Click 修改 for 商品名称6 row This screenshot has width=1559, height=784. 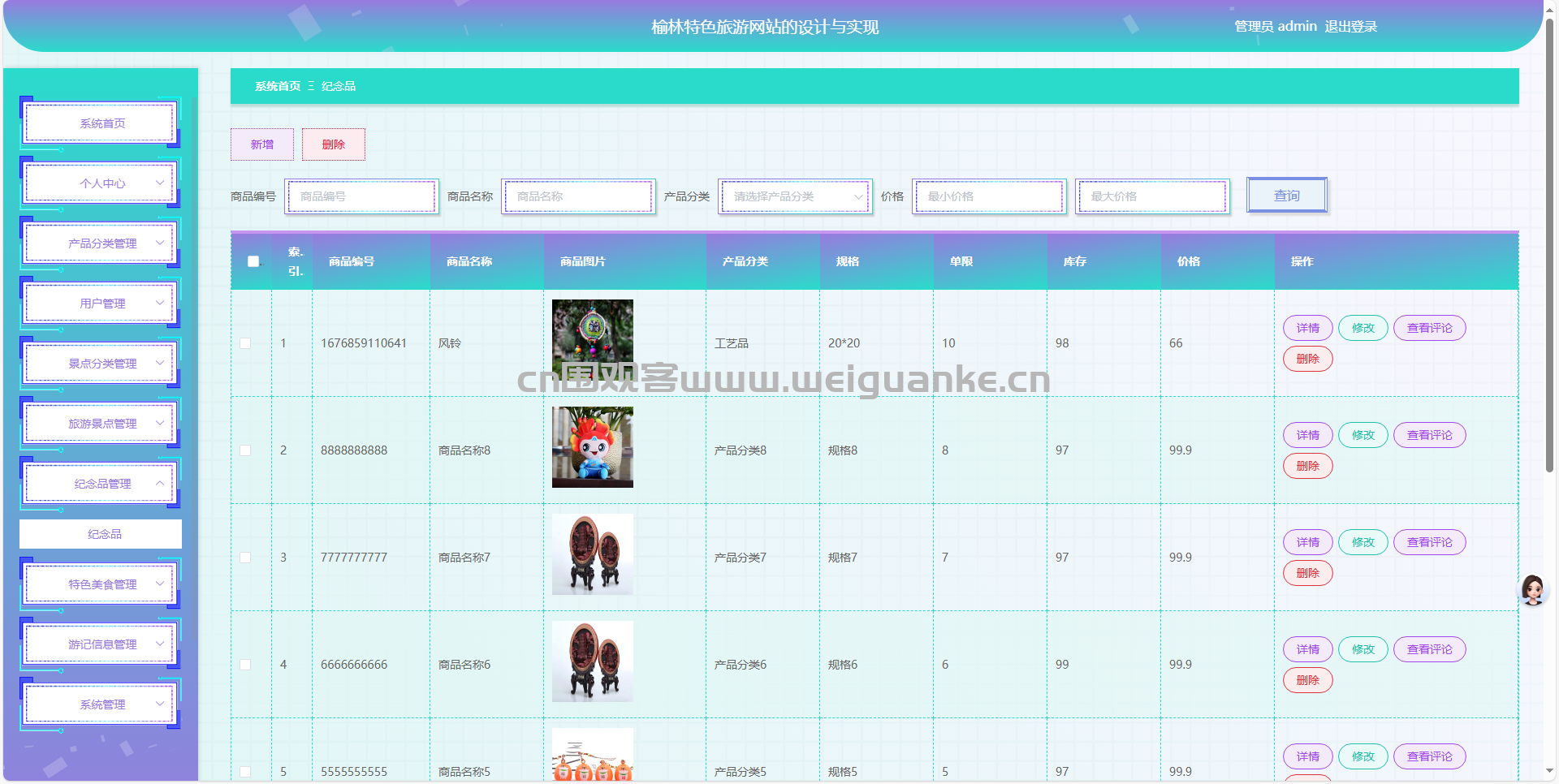point(1363,649)
